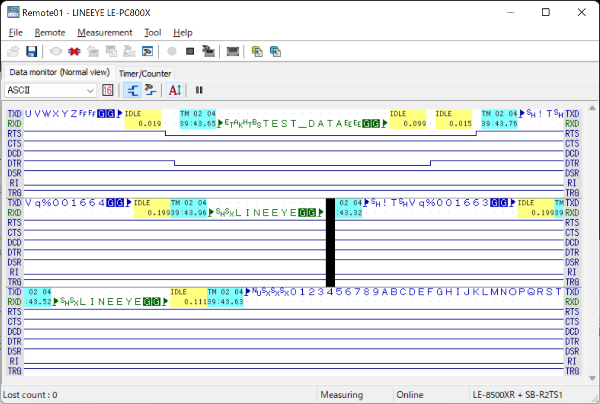Click the TEST_DATA received text
600x404 pixels.
[x=302, y=124]
